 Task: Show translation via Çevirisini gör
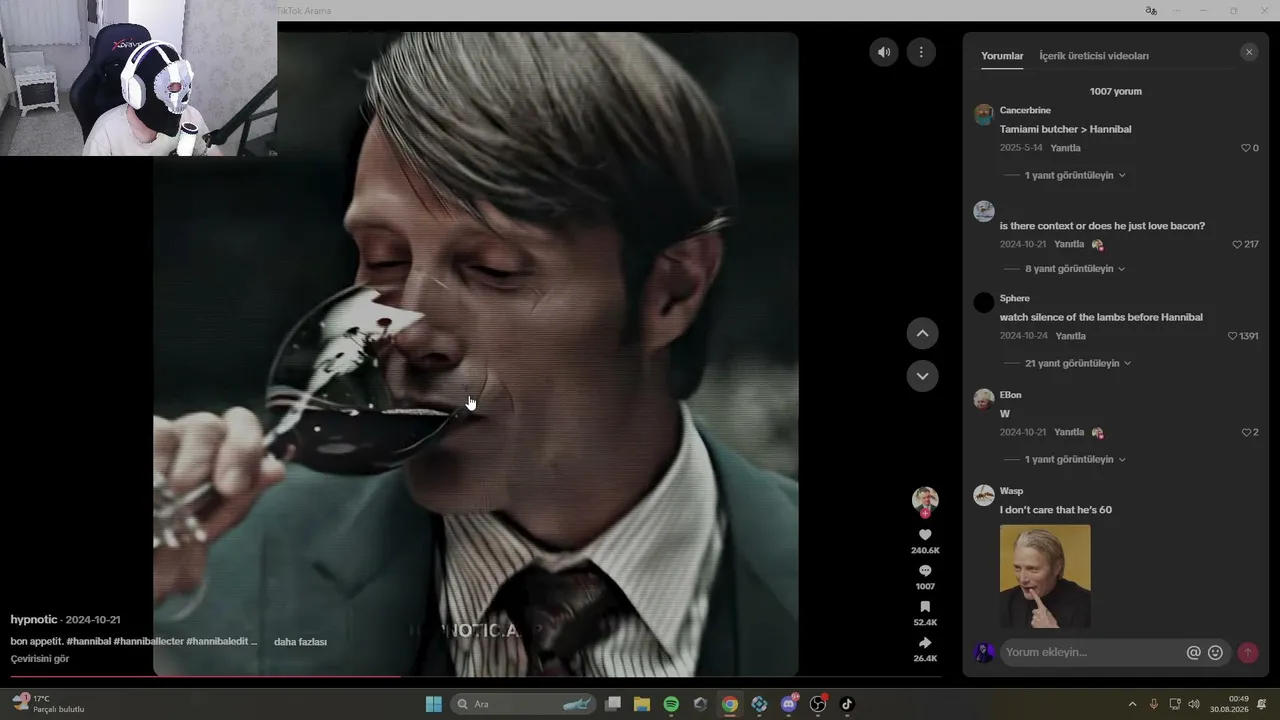[x=40, y=659]
